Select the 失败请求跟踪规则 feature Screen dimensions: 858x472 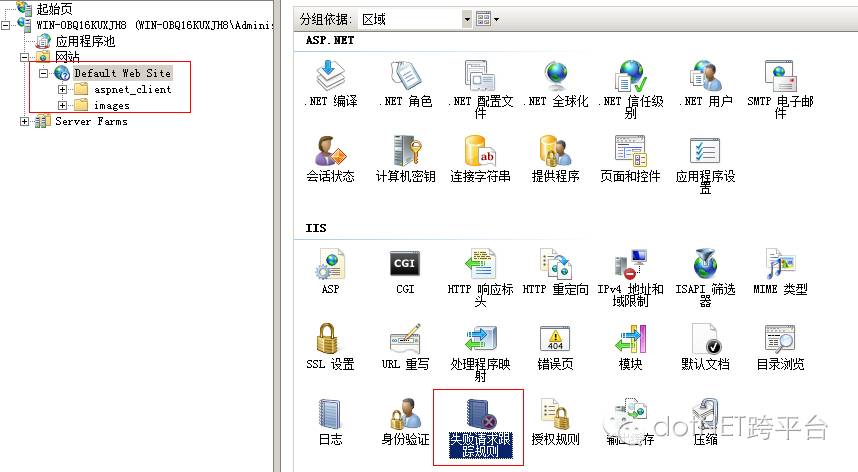pos(480,427)
